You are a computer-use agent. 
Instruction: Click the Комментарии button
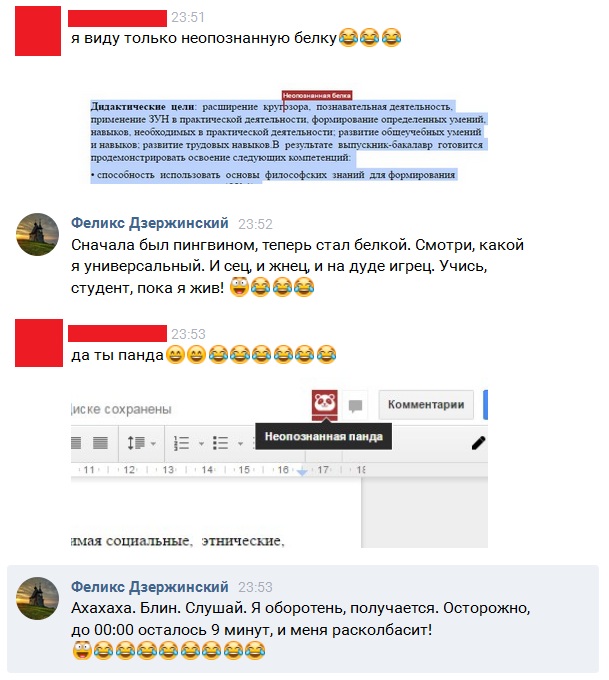pyautogui.click(x=426, y=405)
